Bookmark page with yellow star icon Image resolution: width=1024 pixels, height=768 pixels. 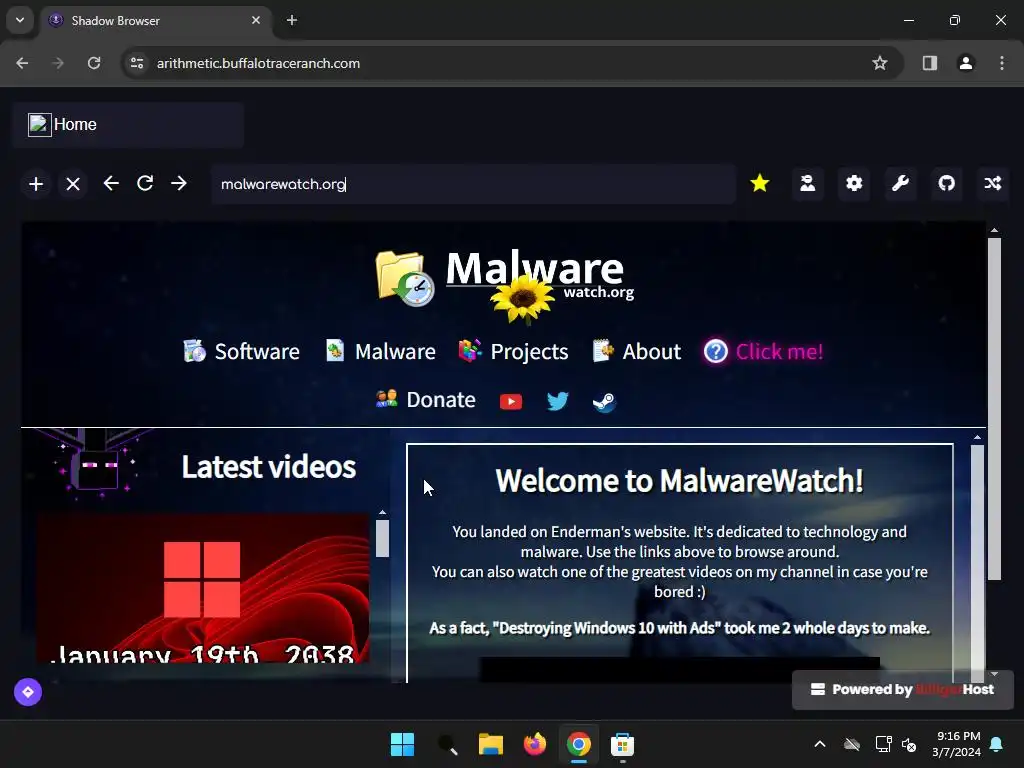[x=760, y=184]
